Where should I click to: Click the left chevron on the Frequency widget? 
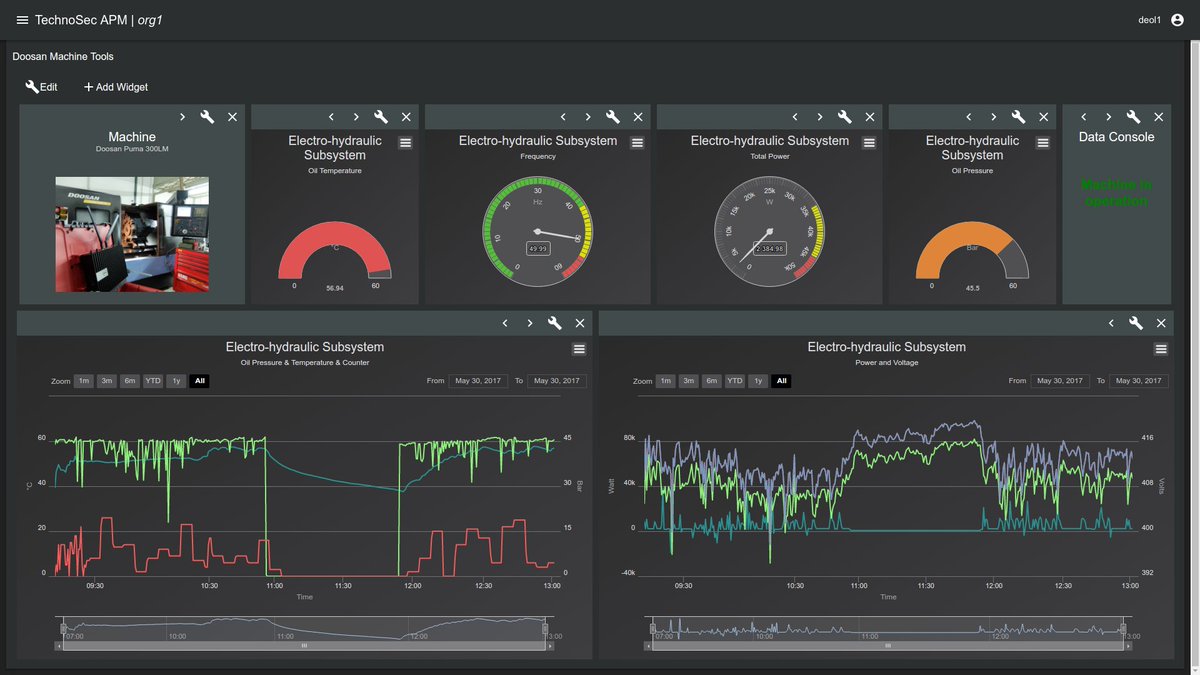coord(562,116)
